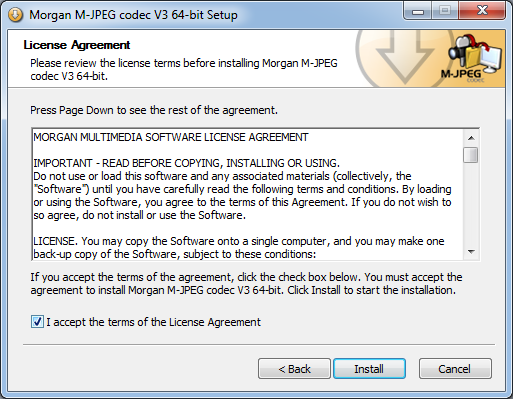
Task: Click inside the license agreement text box
Action: pos(248,194)
